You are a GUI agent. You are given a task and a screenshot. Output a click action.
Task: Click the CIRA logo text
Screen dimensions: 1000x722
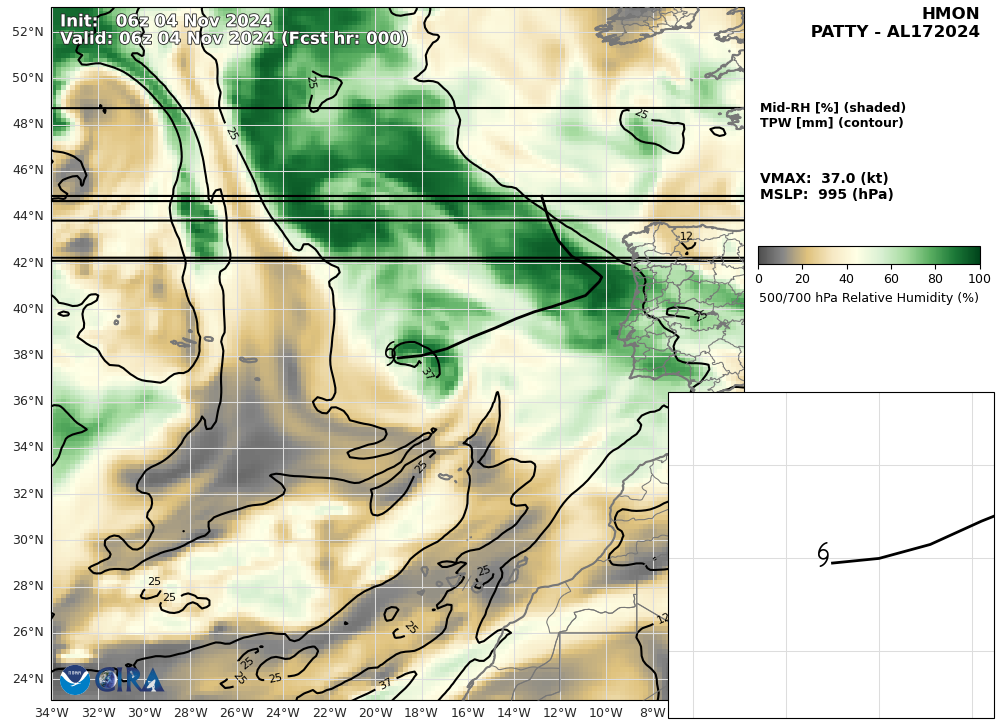click(130, 681)
